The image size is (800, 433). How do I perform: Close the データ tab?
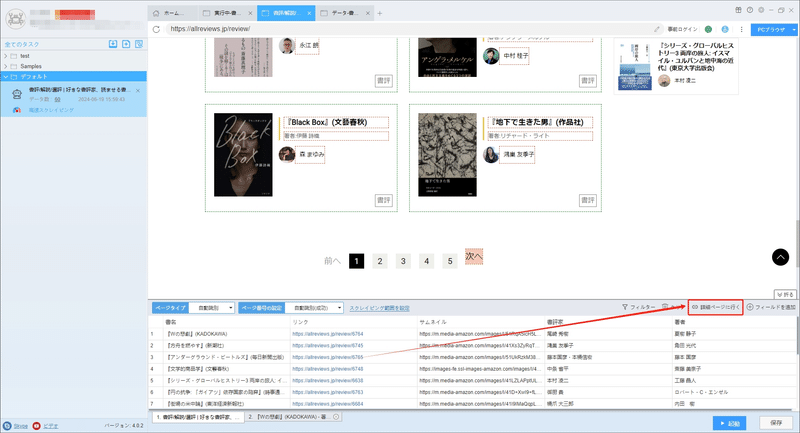pos(367,13)
